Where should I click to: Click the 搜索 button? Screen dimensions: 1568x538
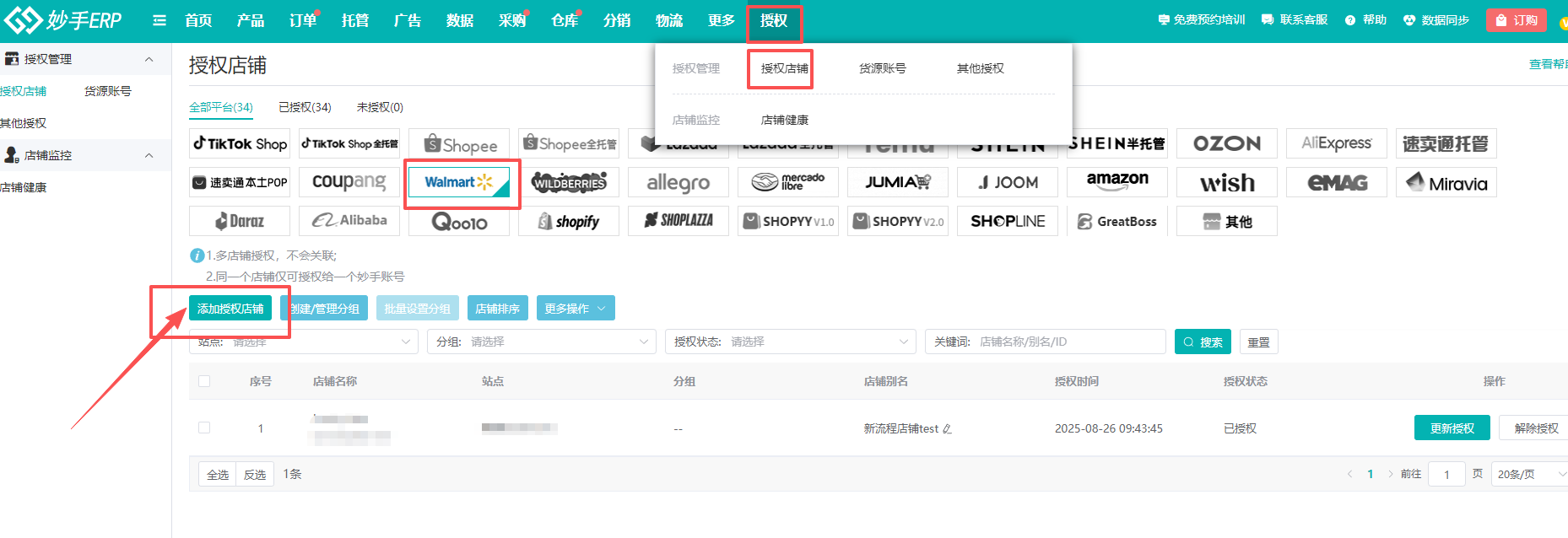1203,342
